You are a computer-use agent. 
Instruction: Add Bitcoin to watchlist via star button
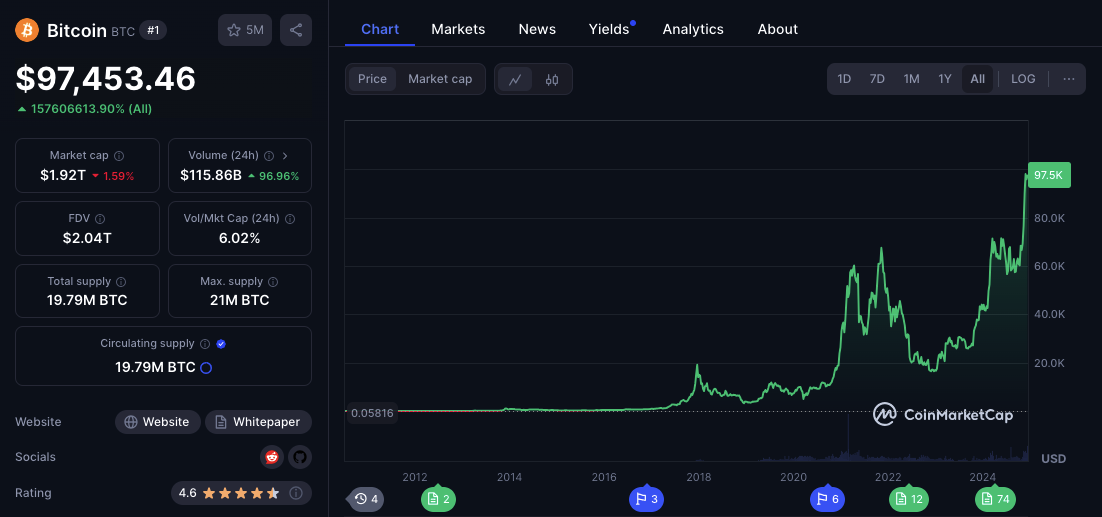[x=245, y=30]
